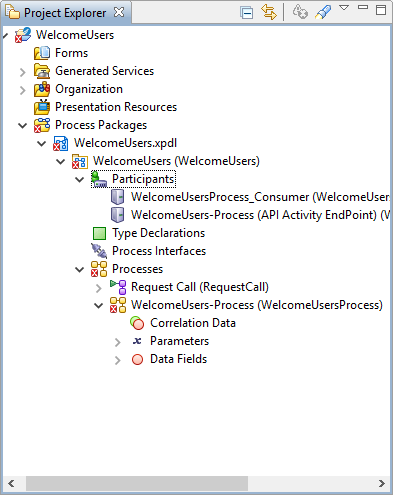
Task: Click the Forms folder icon
Action: (x=42, y=53)
